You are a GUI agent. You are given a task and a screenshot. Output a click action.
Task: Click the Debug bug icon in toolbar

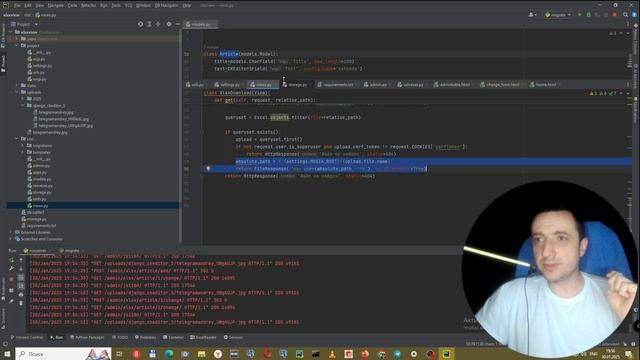(588, 15)
